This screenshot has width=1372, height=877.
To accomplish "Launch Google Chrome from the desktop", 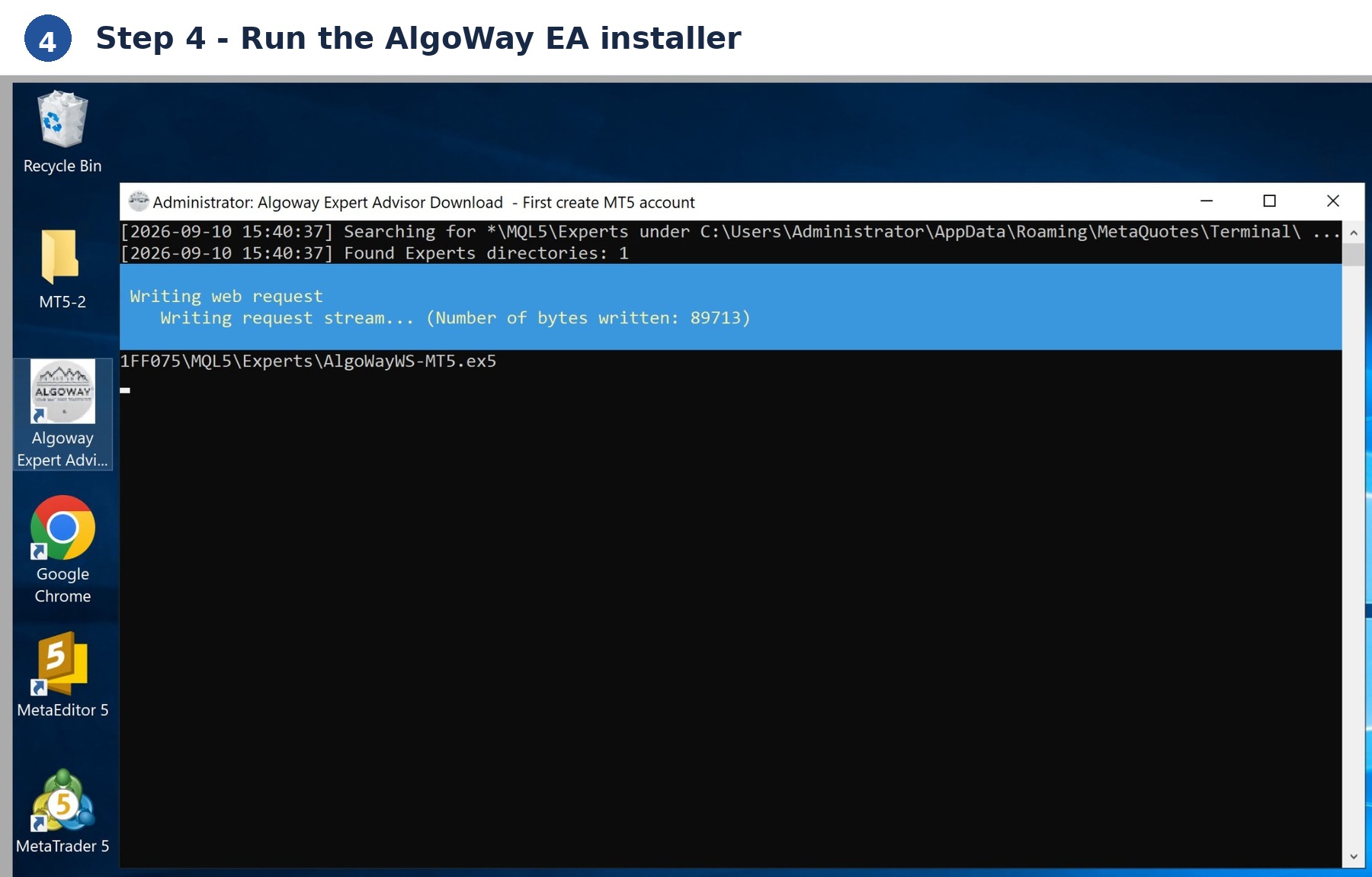I will click(63, 550).
